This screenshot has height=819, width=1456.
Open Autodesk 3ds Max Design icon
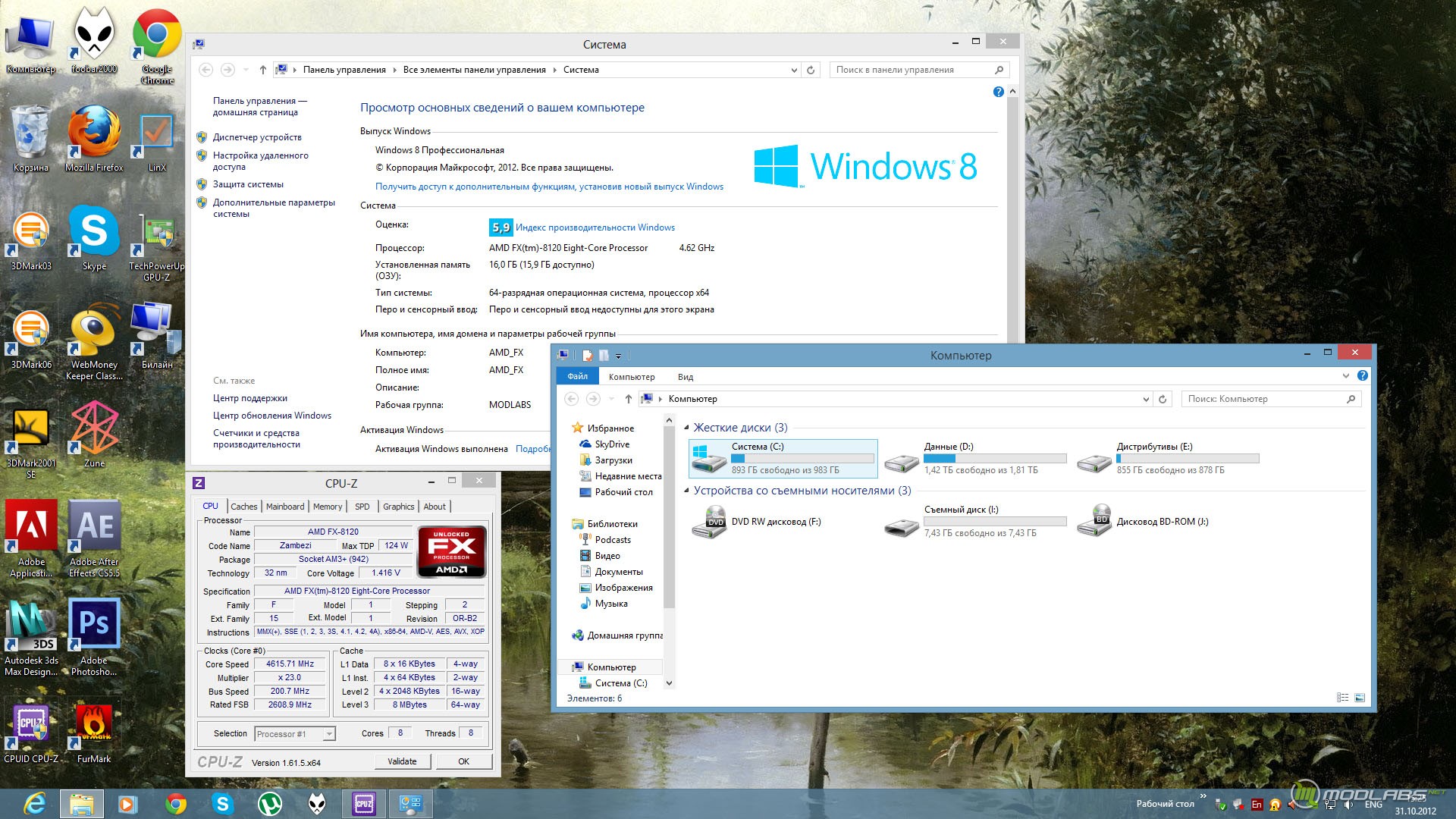[31, 637]
